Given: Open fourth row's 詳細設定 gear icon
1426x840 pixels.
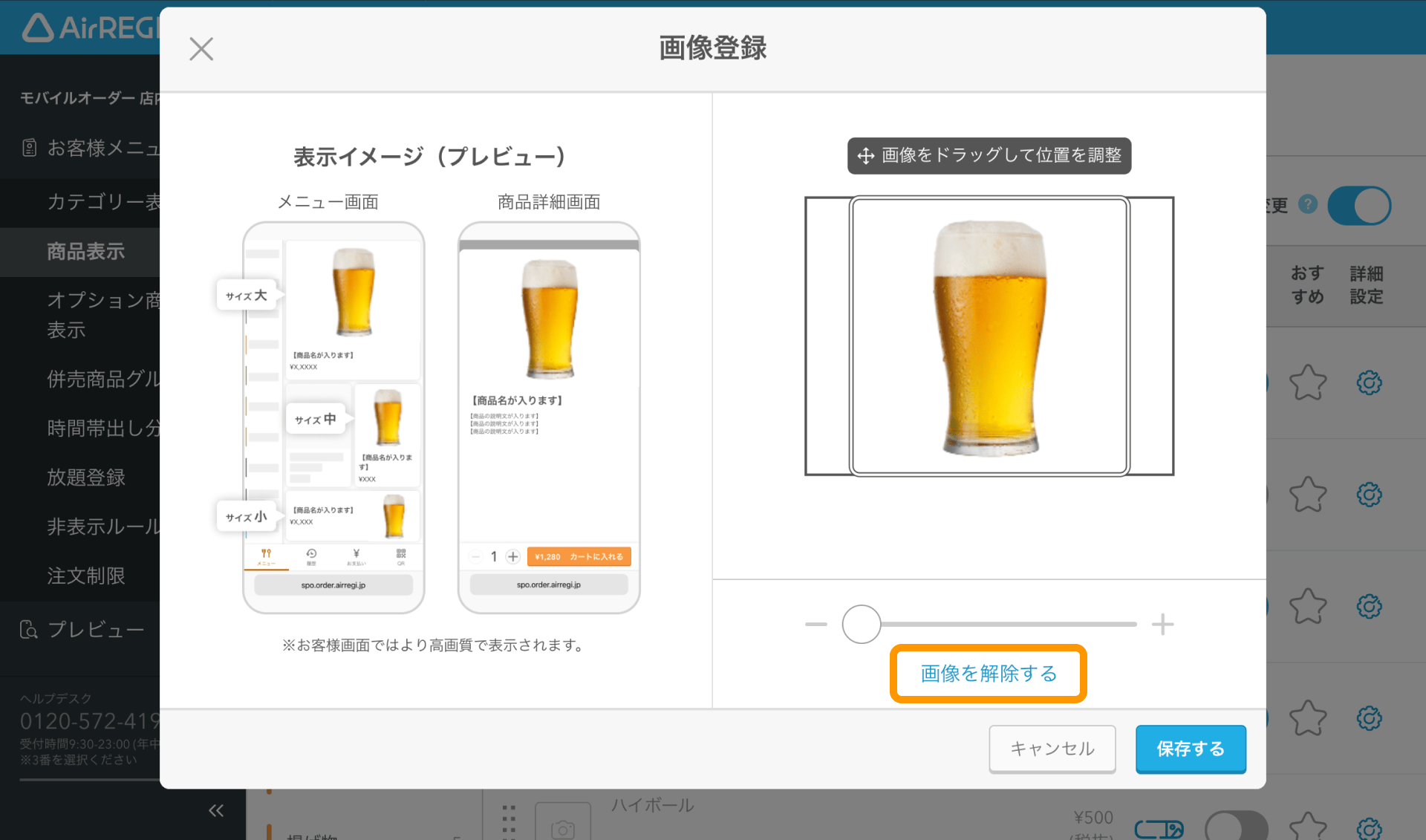Looking at the screenshot, I should 1369,718.
